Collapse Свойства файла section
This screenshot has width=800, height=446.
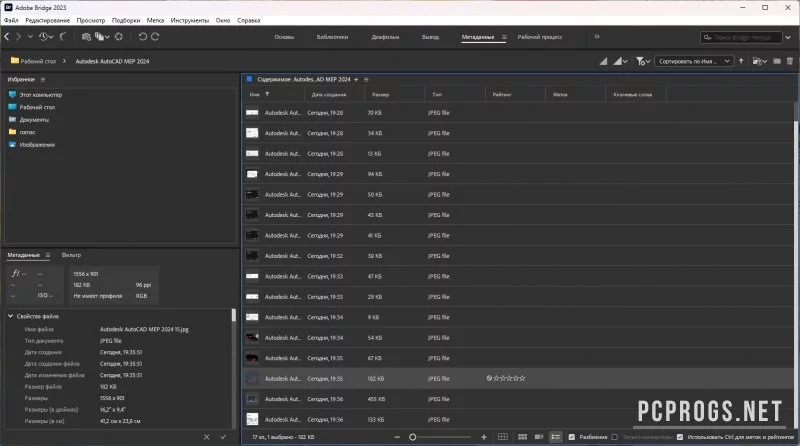(x=10, y=316)
